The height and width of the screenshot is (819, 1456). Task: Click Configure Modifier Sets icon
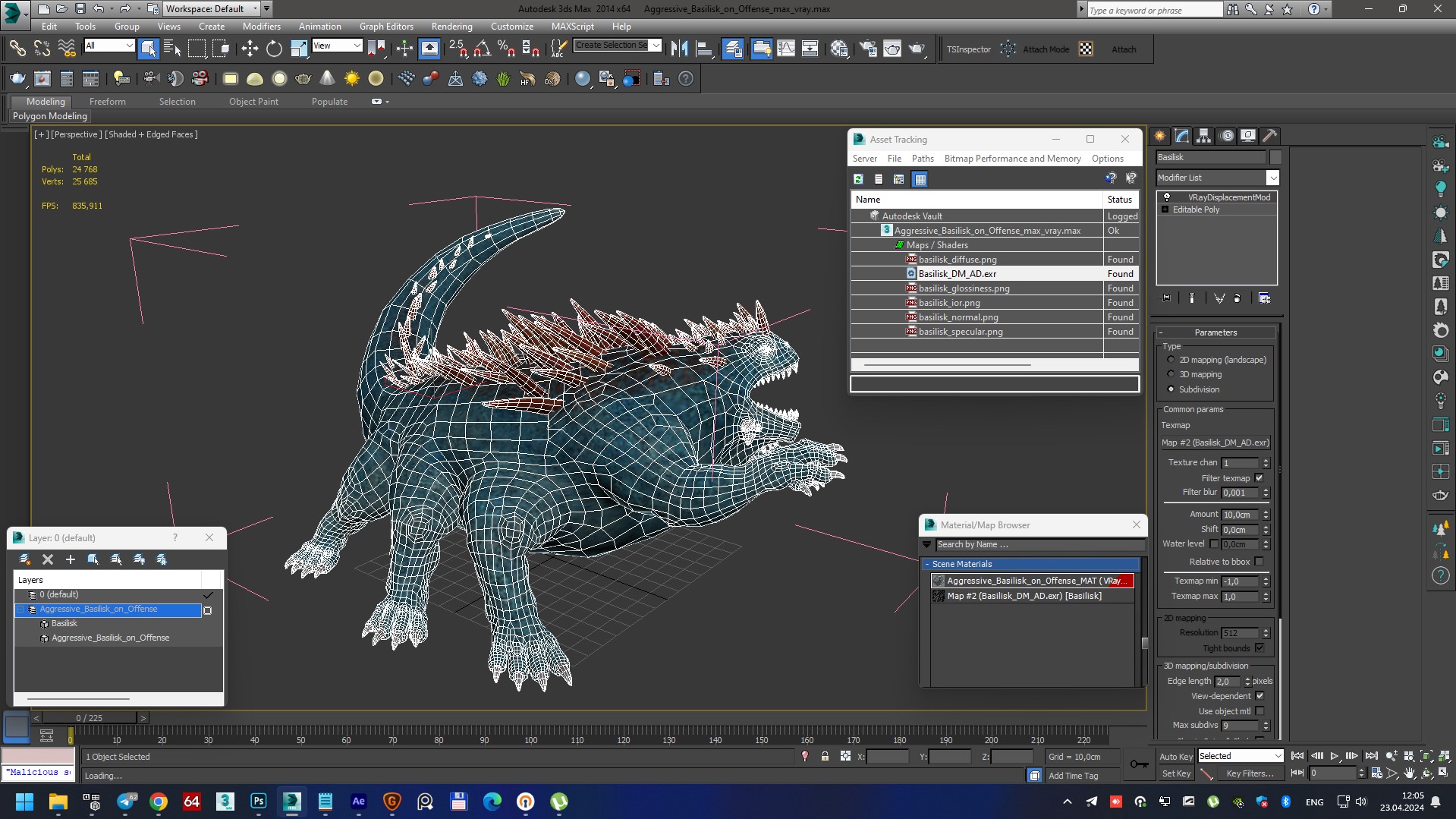[x=1264, y=298]
